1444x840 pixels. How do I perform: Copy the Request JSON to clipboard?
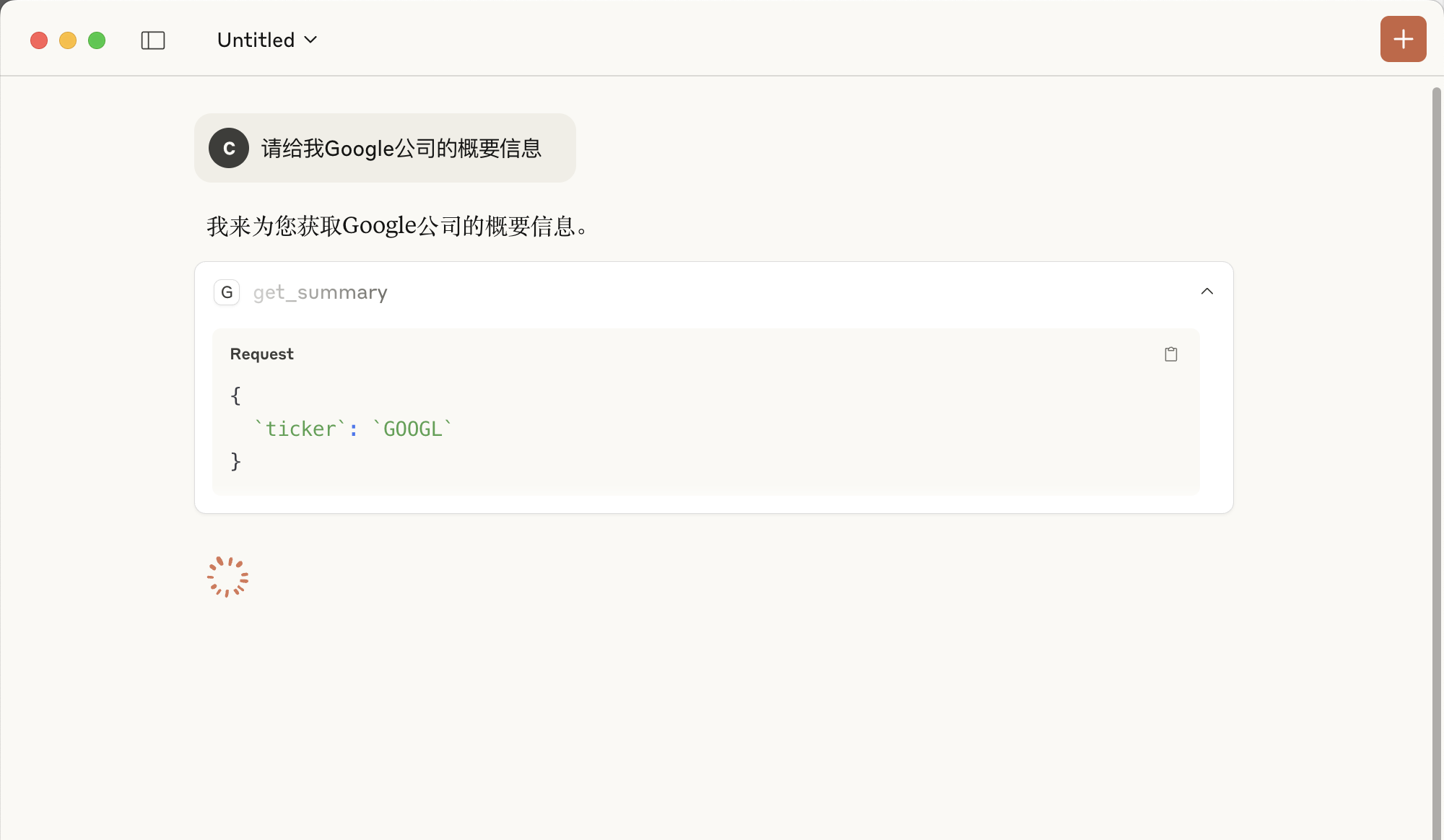pos(1170,354)
